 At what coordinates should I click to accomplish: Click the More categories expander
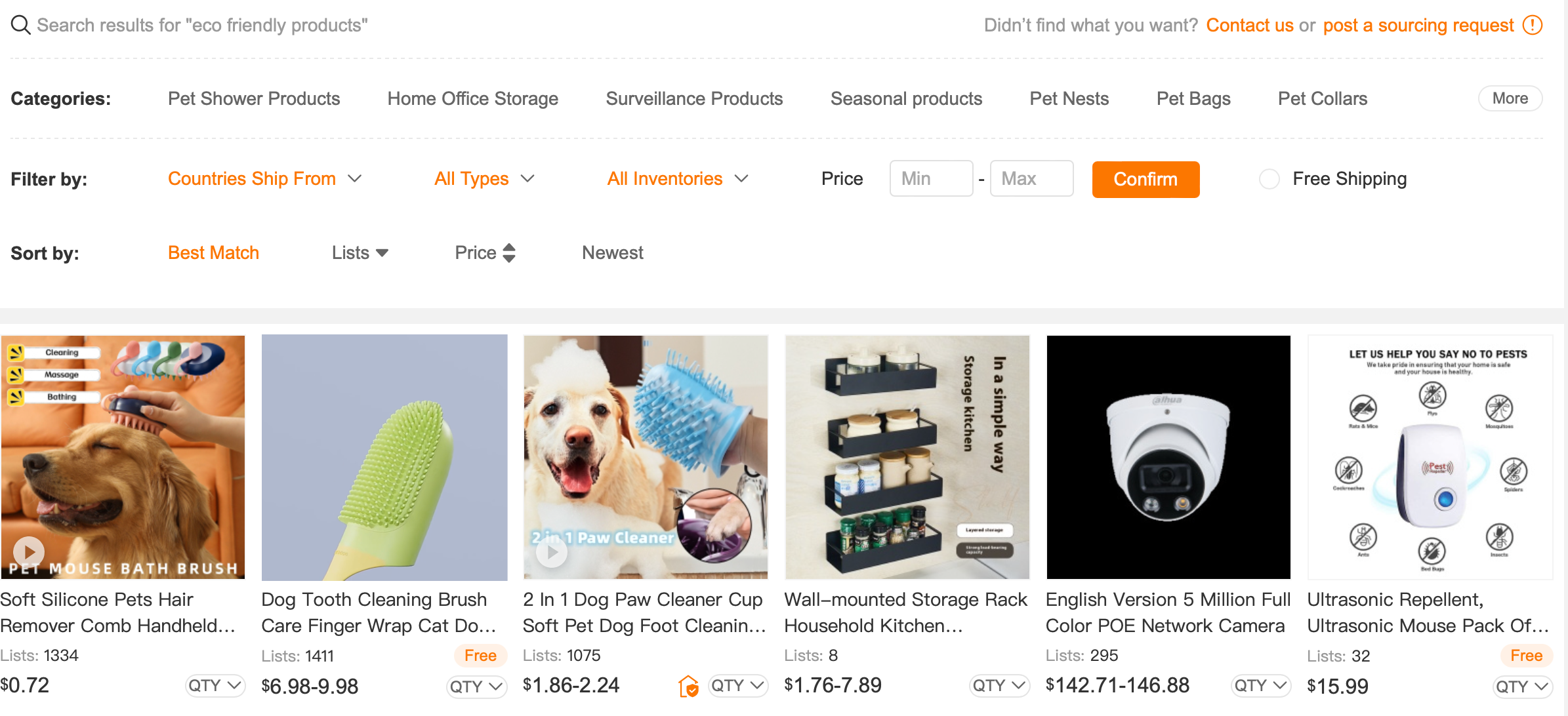[x=1511, y=97]
